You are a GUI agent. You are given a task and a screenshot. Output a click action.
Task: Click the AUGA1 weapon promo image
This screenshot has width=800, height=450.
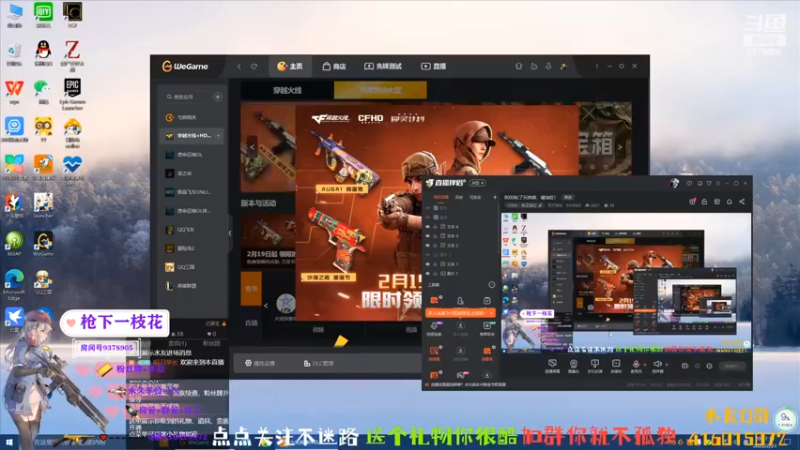click(x=345, y=163)
